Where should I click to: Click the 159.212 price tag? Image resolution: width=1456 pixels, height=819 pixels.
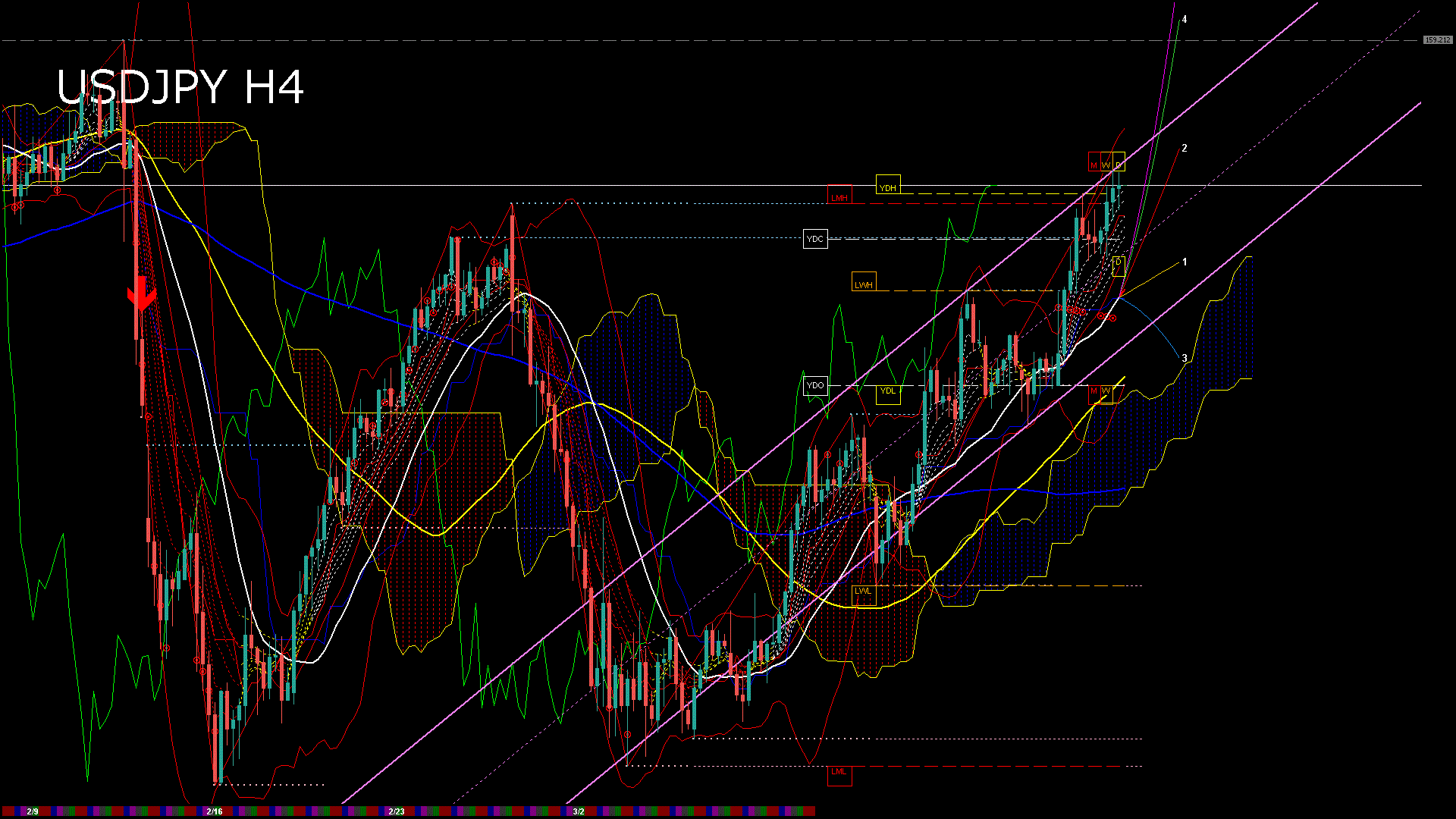coord(1437,40)
